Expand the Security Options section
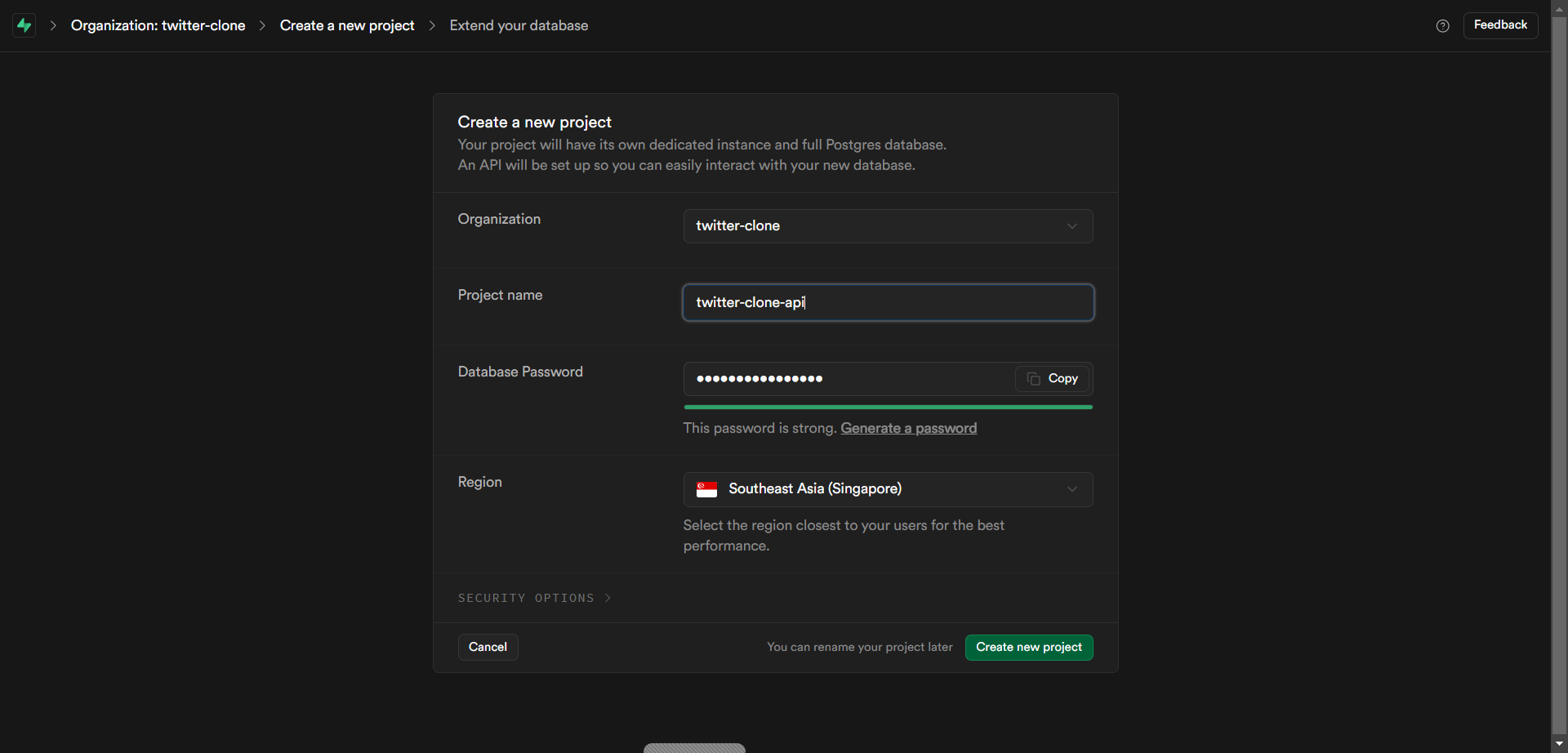The width and height of the screenshot is (1568, 753). [x=534, y=598]
